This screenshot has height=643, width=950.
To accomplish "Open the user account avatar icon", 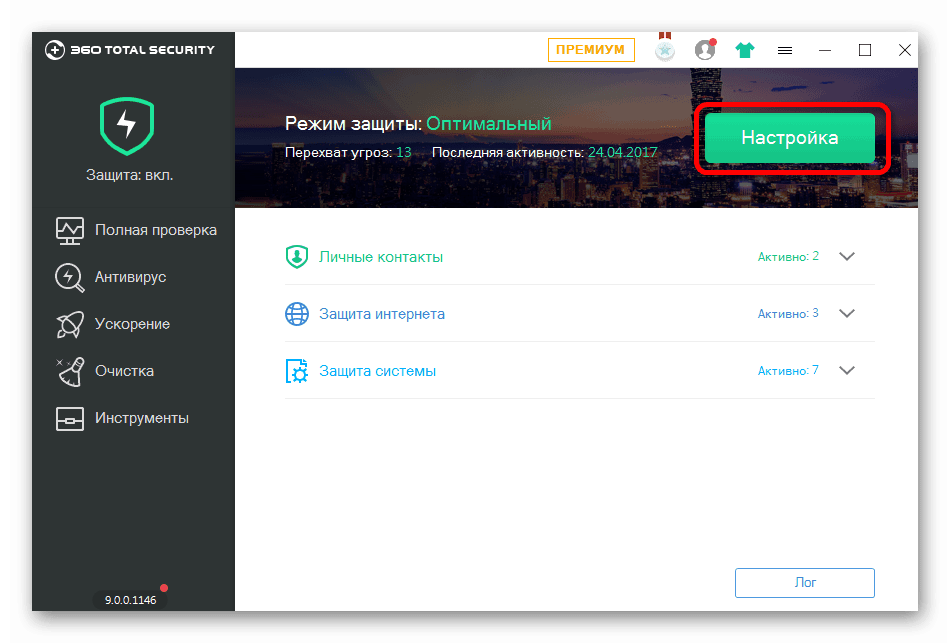I will coord(705,49).
